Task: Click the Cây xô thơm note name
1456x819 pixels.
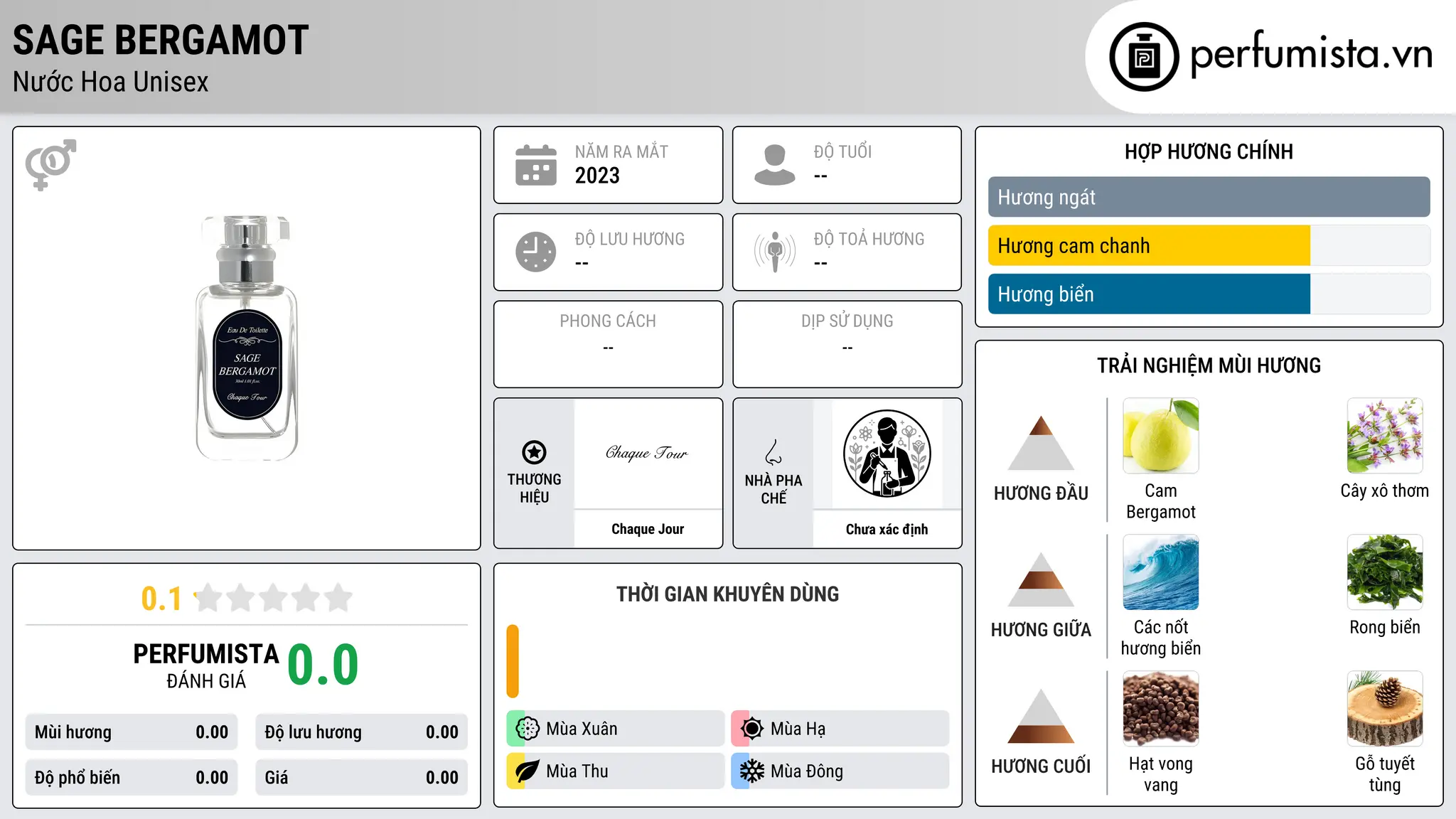Action: tap(1385, 491)
